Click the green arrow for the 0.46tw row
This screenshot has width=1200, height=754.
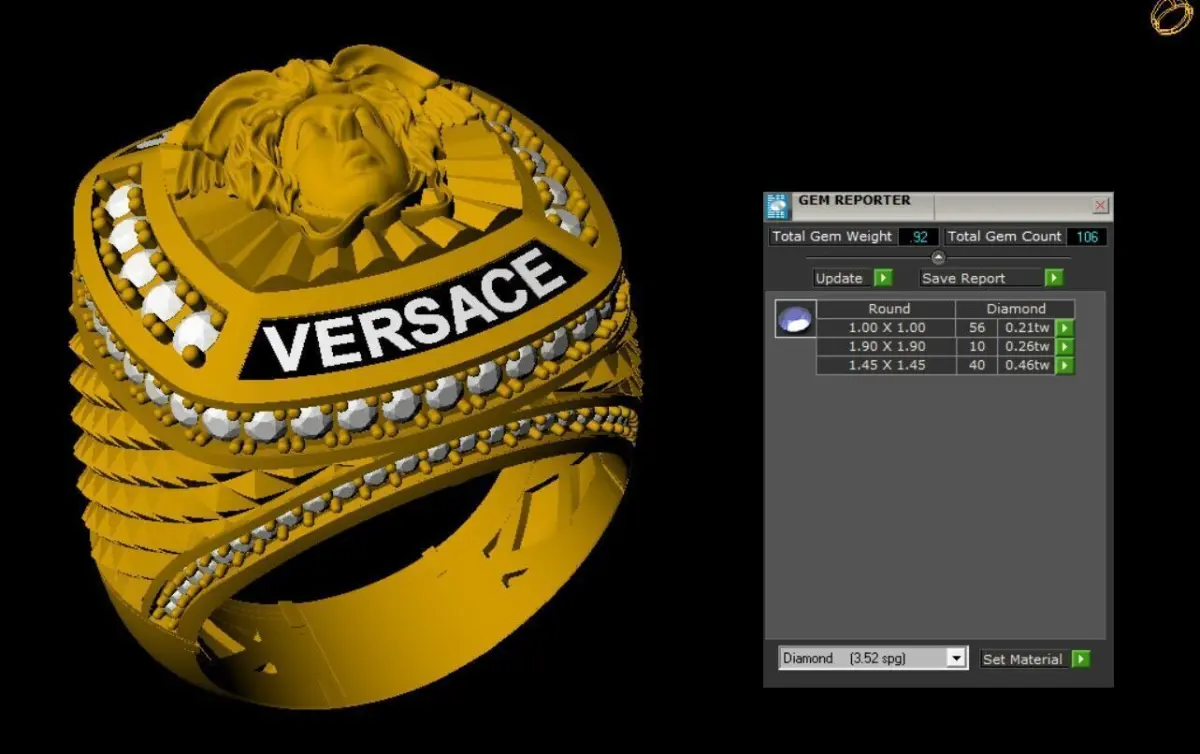pos(1064,366)
